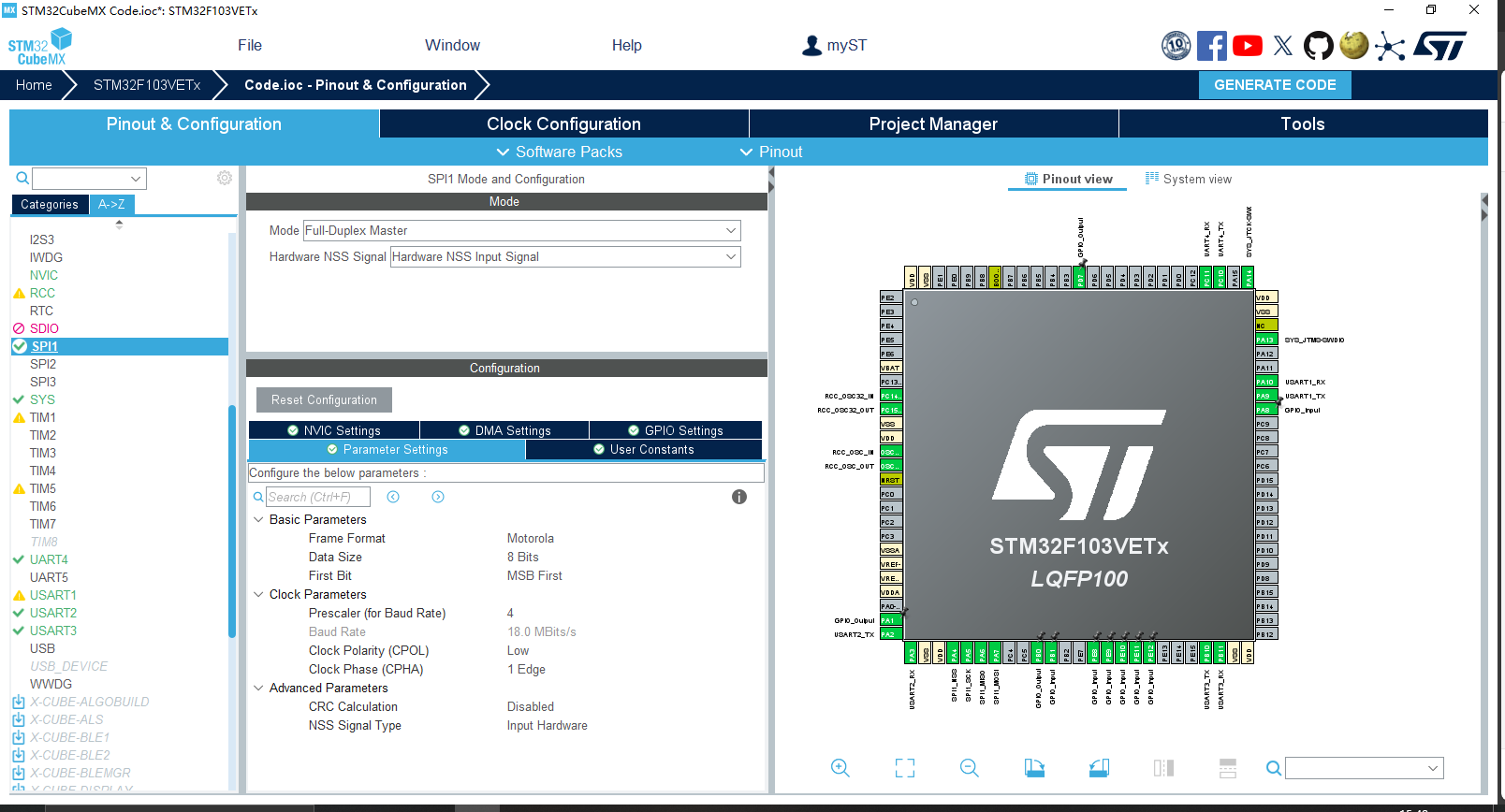Click the parameter search field
The height and width of the screenshot is (812, 1505).
click(x=318, y=497)
